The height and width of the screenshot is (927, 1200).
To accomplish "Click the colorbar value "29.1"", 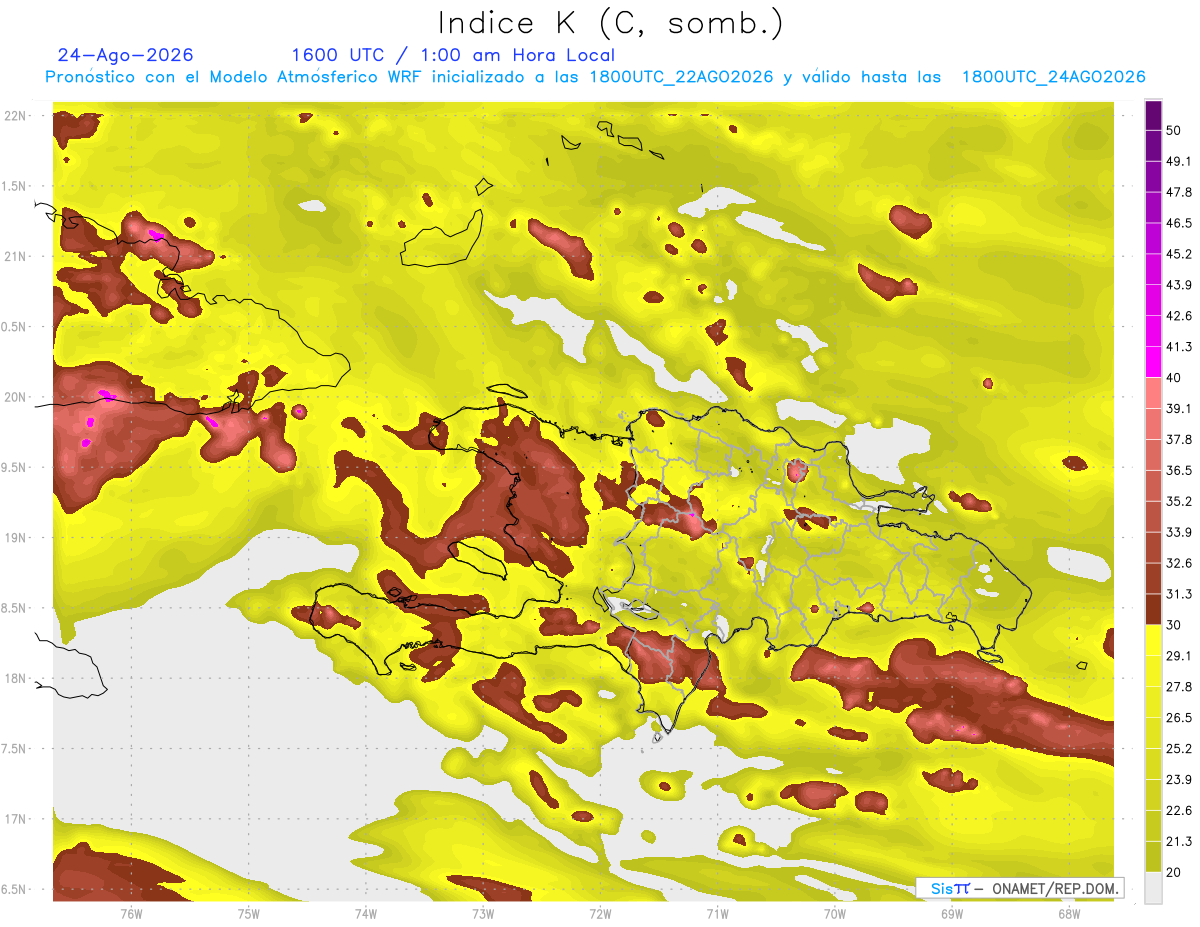I will (x=1178, y=656).
